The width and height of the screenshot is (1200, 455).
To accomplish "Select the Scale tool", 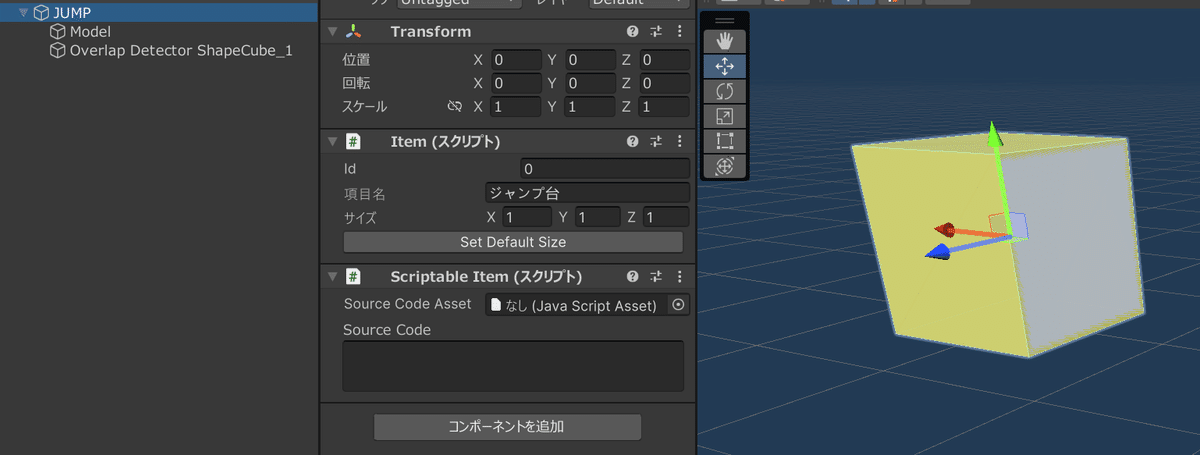I will [x=726, y=116].
